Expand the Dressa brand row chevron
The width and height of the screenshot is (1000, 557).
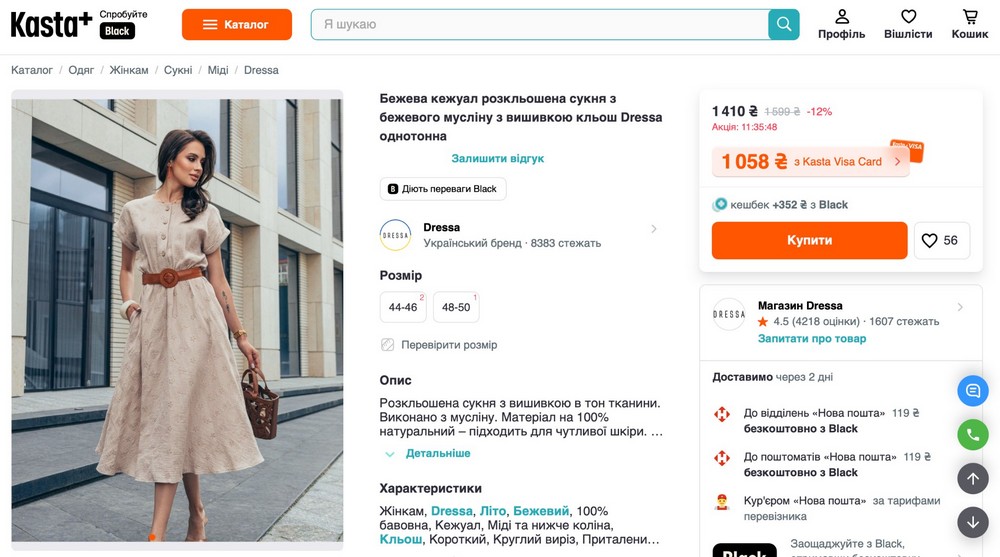(654, 229)
